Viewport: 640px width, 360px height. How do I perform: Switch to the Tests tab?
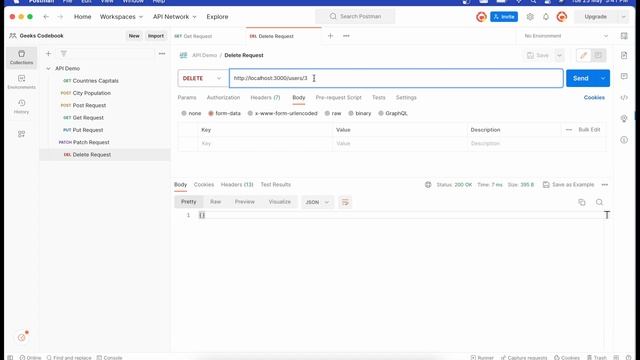coord(378,98)
